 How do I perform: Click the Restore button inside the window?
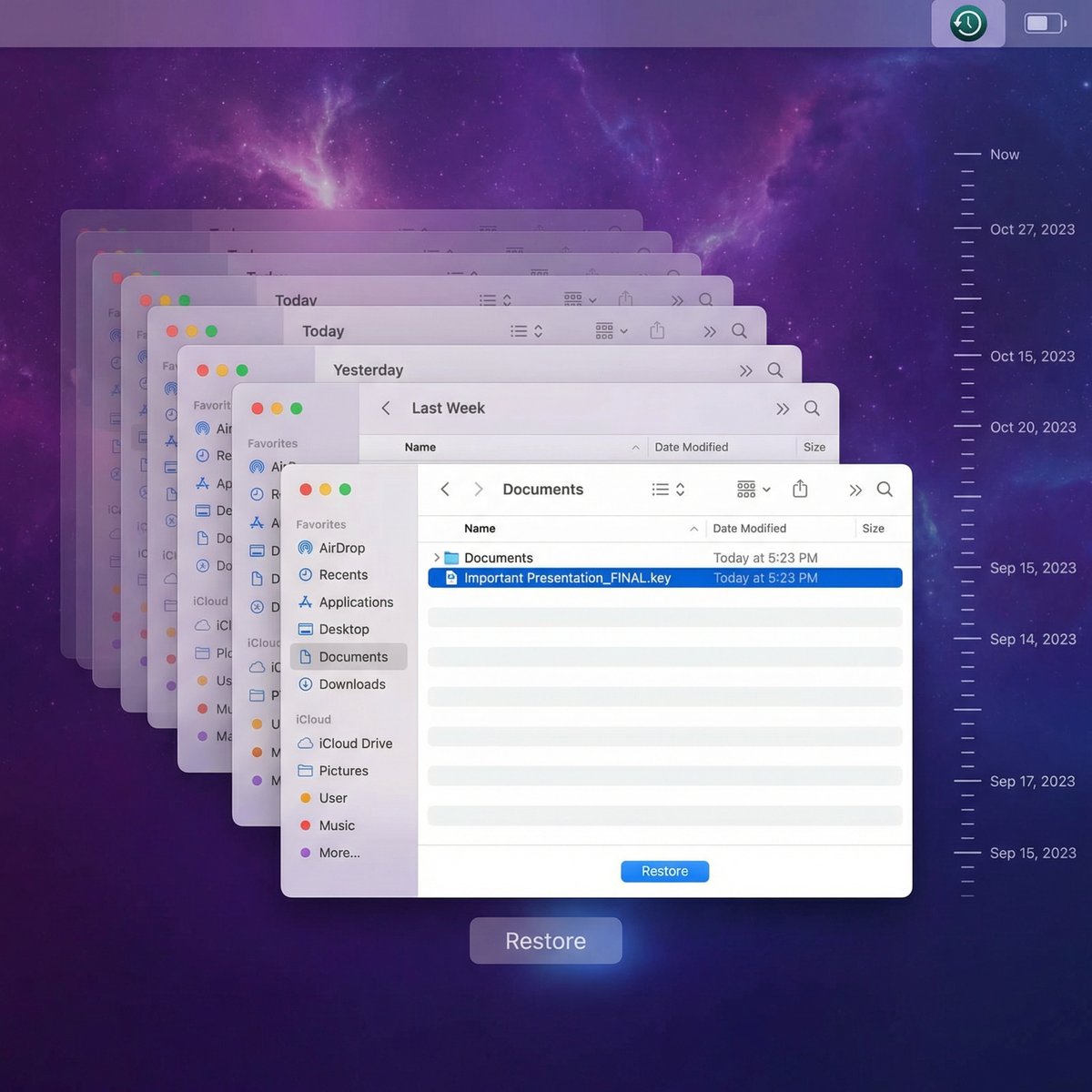coord(664,871)
